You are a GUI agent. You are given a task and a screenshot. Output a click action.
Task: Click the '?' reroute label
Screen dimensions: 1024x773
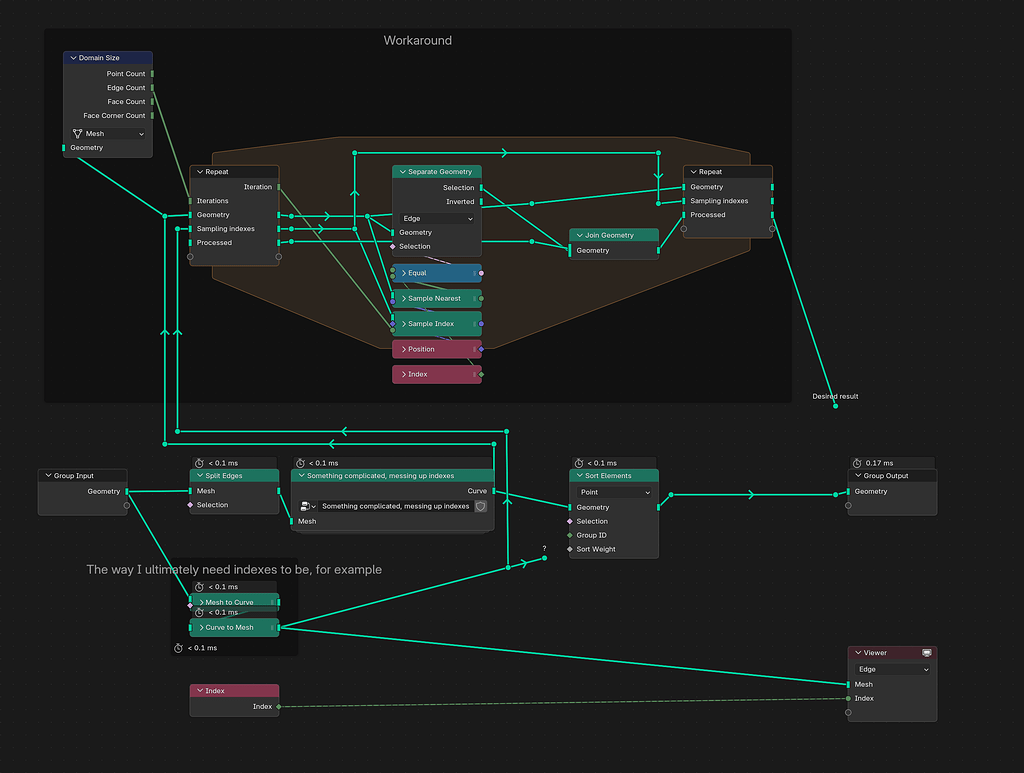pos(544,548)
